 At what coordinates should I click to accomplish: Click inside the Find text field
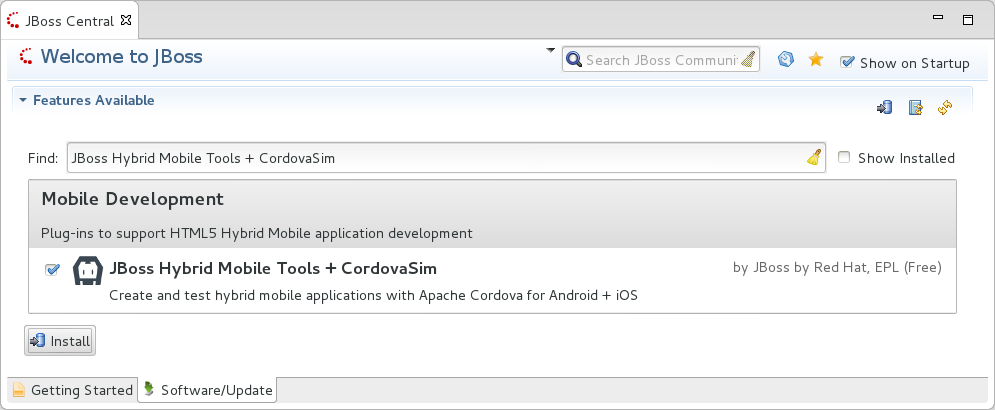coord(446,157)
